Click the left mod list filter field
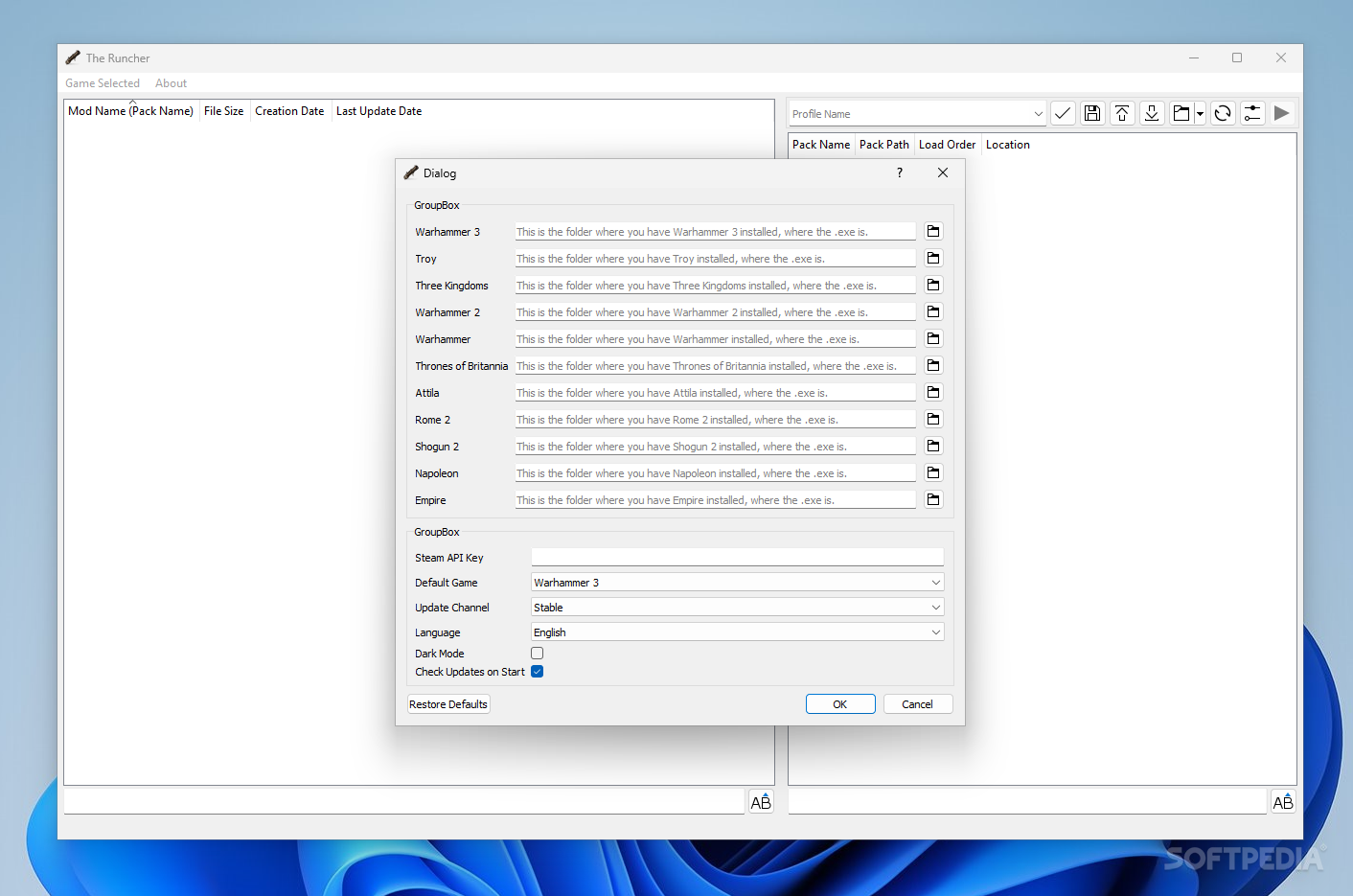 [x=403, y=802]
